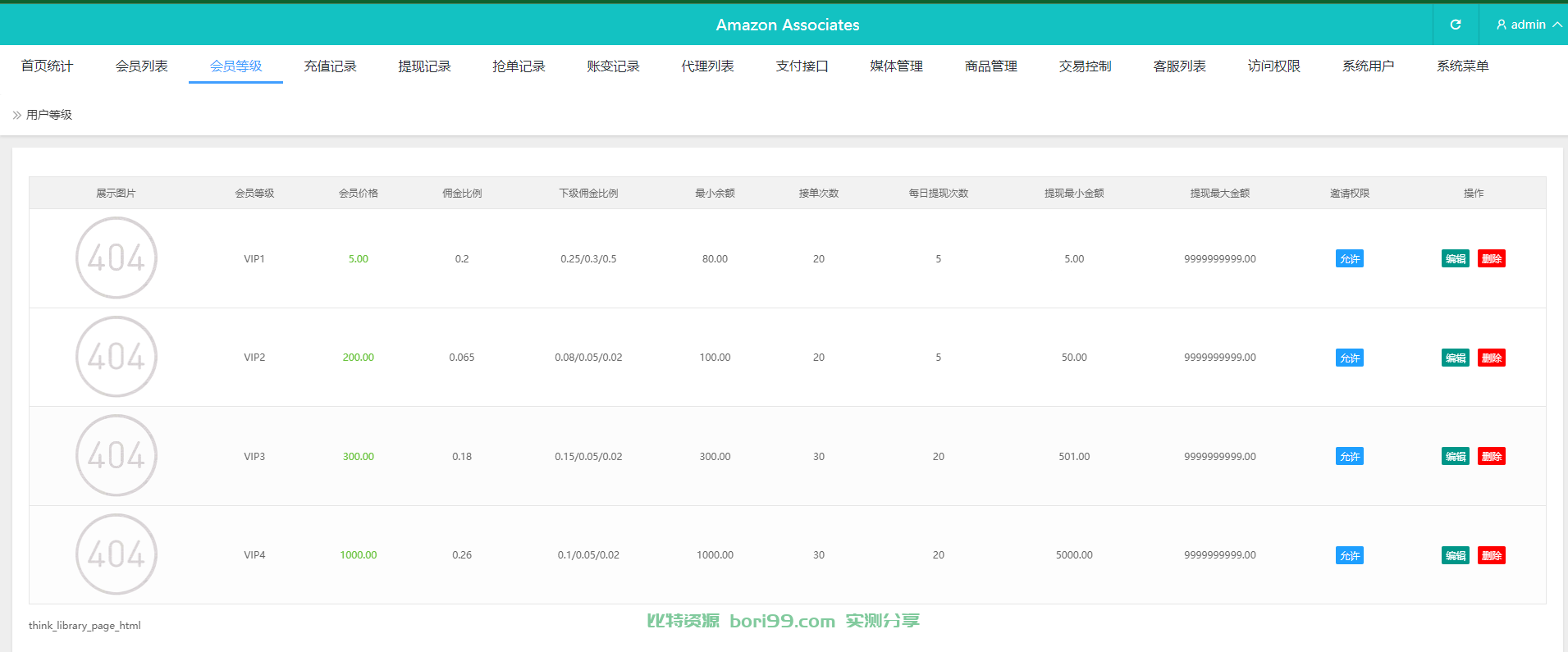1568x652 pixels.
Task: Go to 会员列表 tab
Action: click(x=141, y=66)
